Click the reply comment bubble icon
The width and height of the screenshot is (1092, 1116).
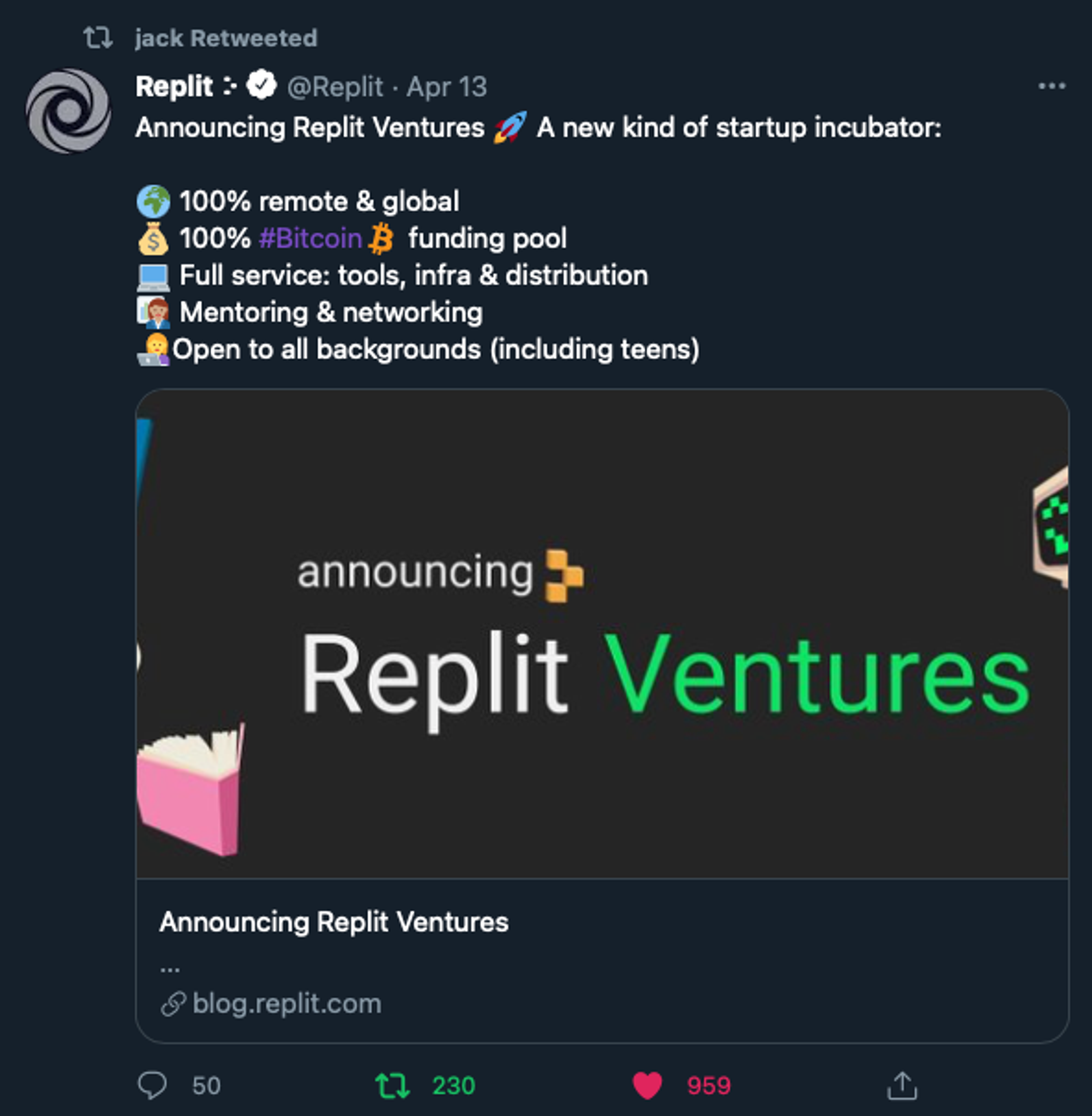[152, 1085]
